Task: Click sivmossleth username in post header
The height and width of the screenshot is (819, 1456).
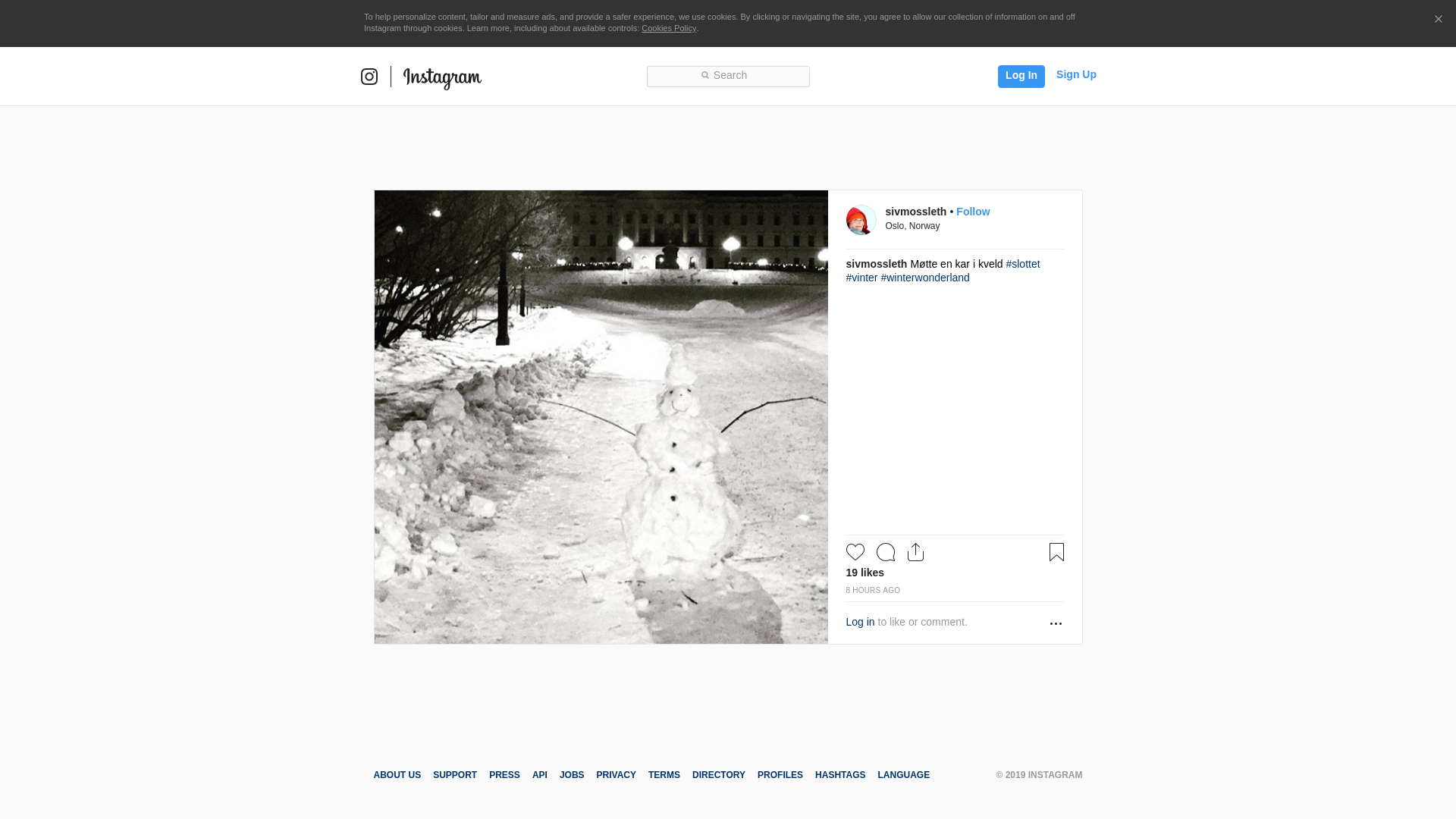Action: pos(915,212)
